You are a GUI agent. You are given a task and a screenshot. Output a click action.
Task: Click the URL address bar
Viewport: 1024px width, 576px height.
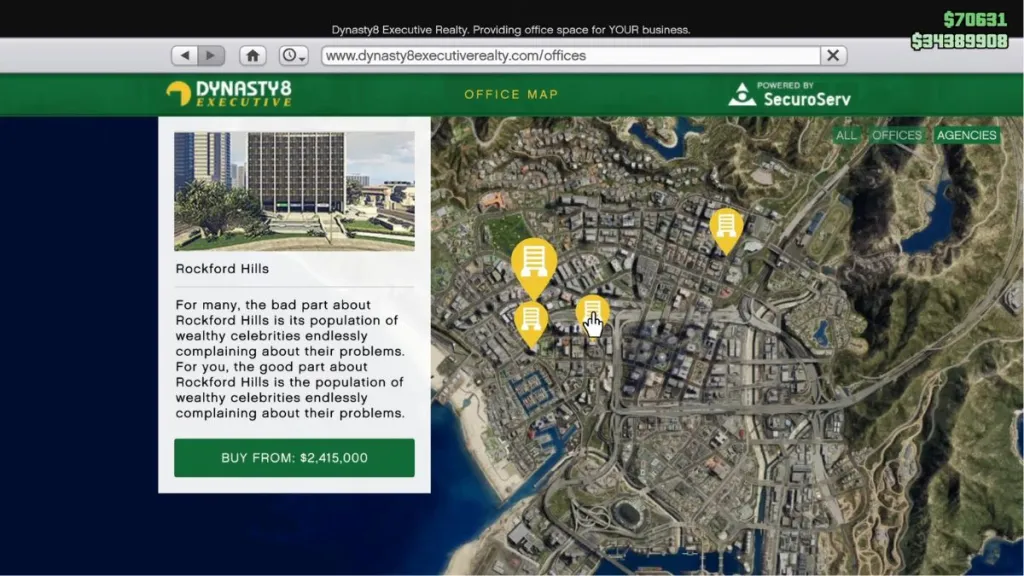click(x=571, y=56)
